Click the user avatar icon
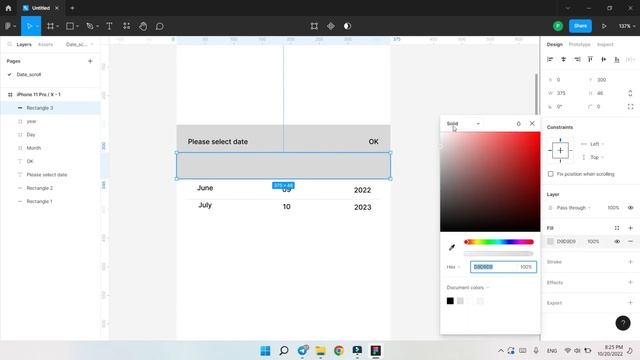Screen dimensions: 640x360 (x=558, y=26)
